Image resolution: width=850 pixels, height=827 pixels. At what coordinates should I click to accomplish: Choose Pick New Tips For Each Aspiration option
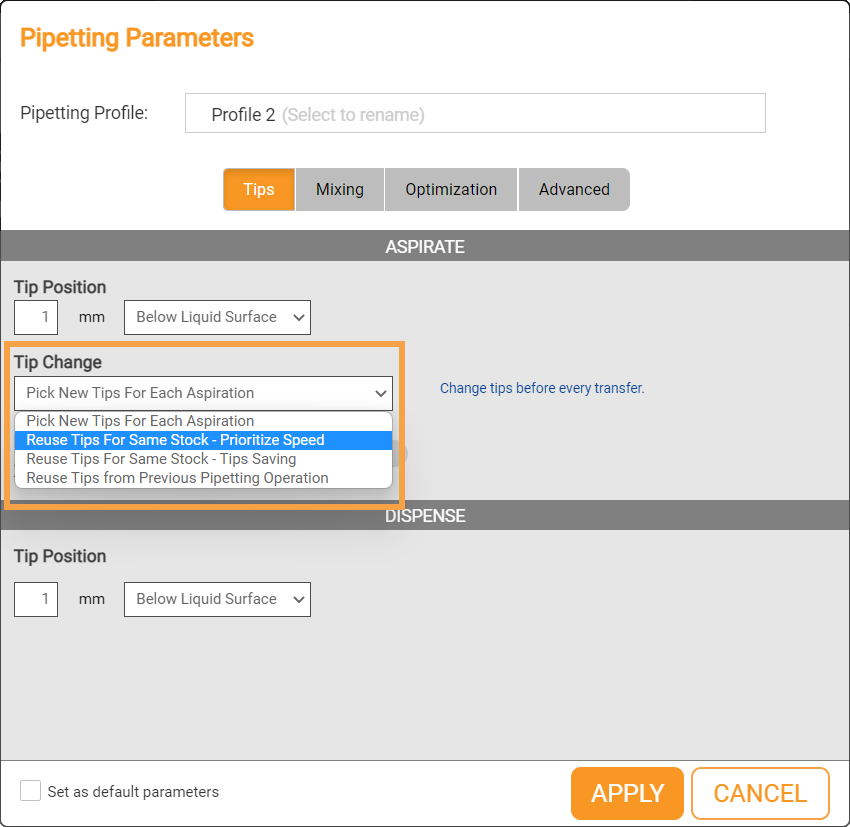pyautogui.click(x=140, y=421)
